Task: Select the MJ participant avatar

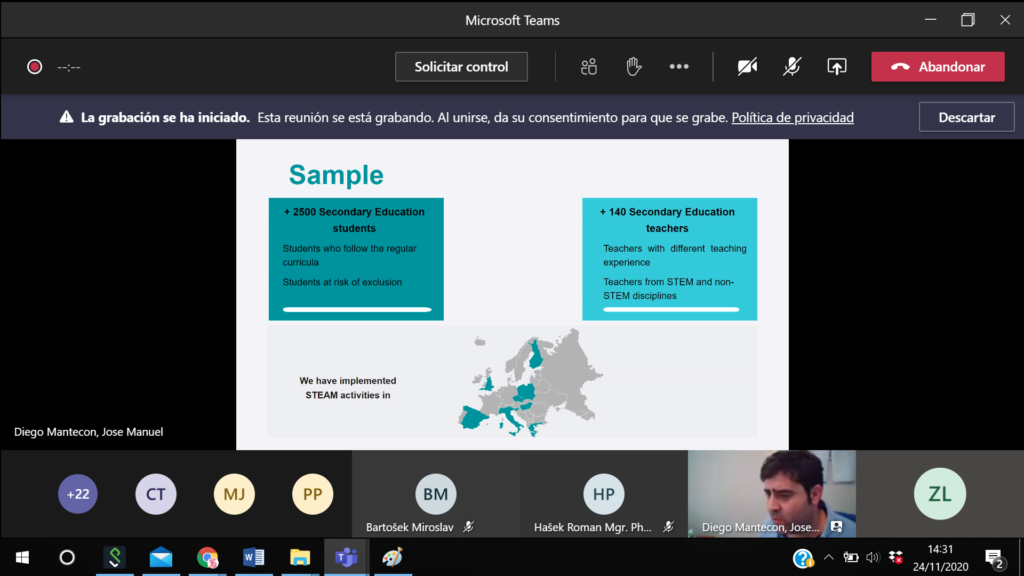Action: [234, 494]
